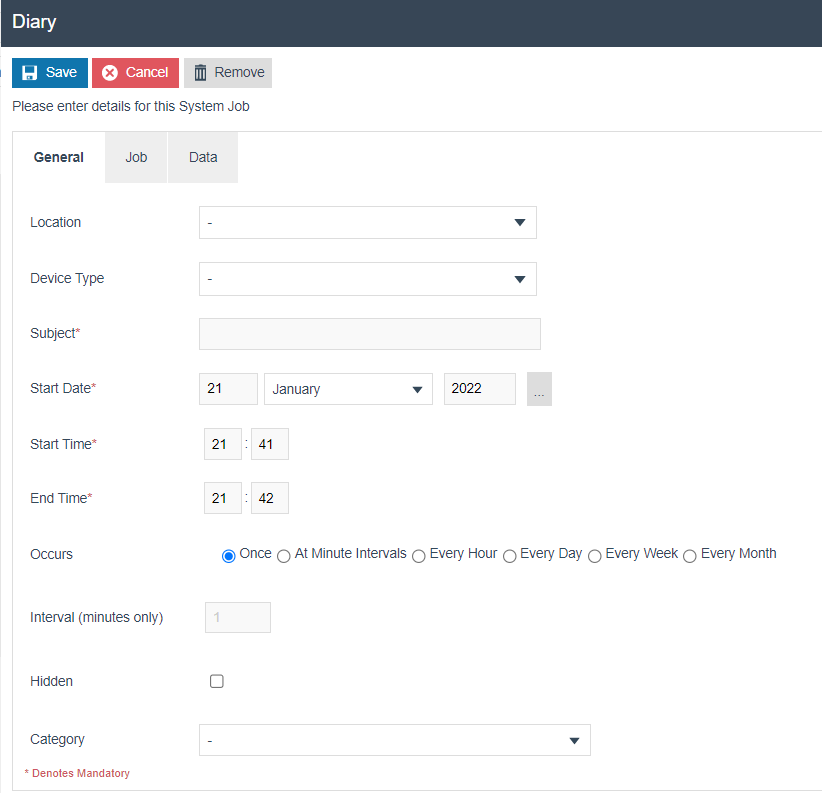Screen dimensions: 822x793
Task: Open date picker via ellipsis button
Action: (539, 390)
